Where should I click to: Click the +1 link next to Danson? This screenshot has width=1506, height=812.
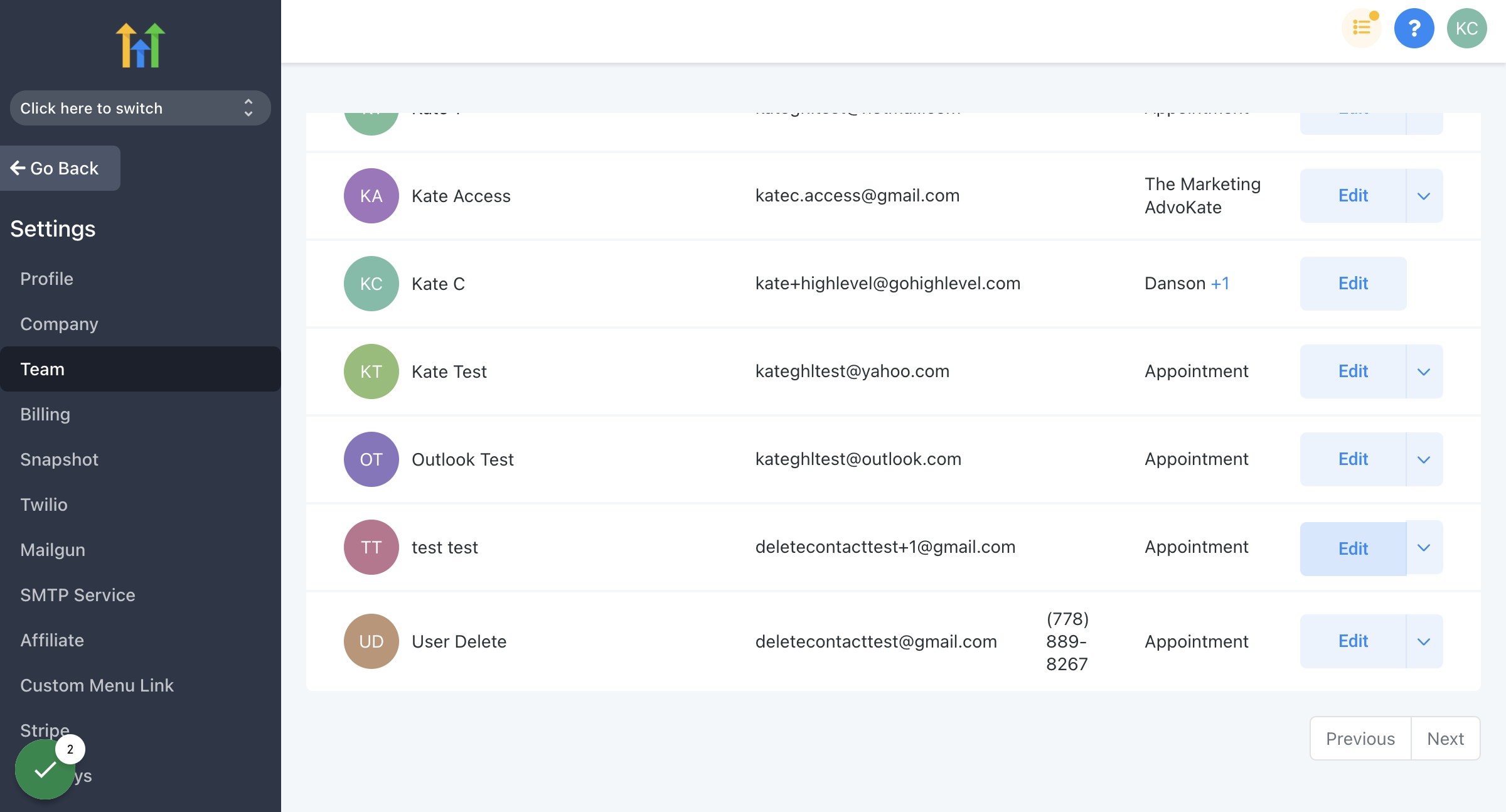[x=1220, y=284]
